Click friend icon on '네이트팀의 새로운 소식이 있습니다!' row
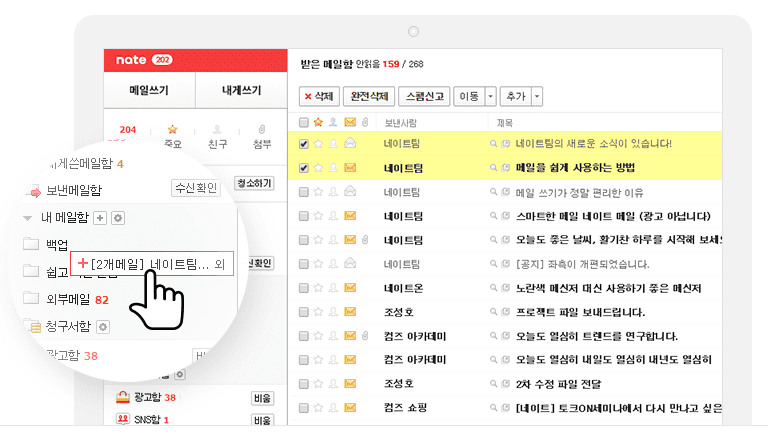Image resolution: width=768 pixels, height=442 pixels. [x=333, y=144]
